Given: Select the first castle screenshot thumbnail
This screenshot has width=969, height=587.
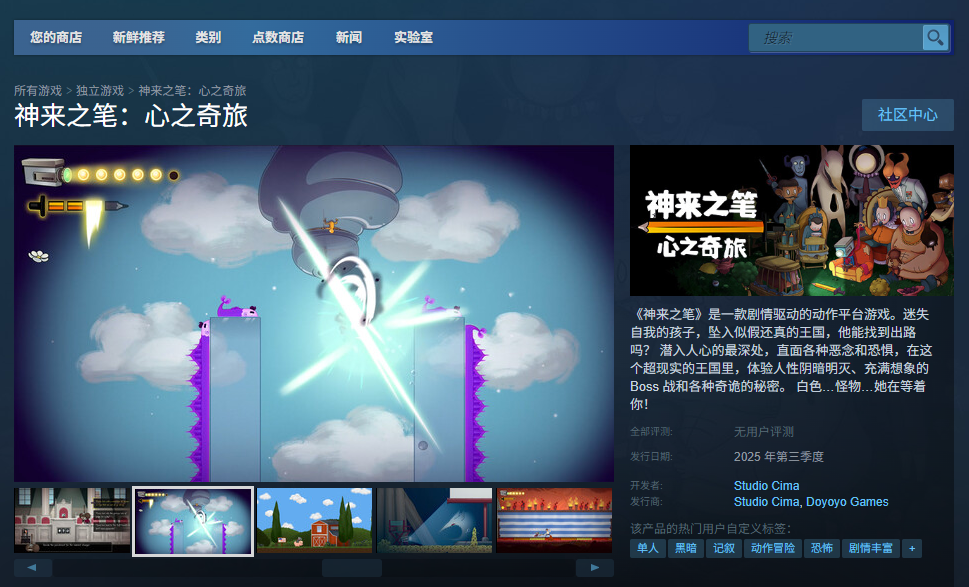Looking at the screenshot, I should pyautogui.click(x=72, y=520).
